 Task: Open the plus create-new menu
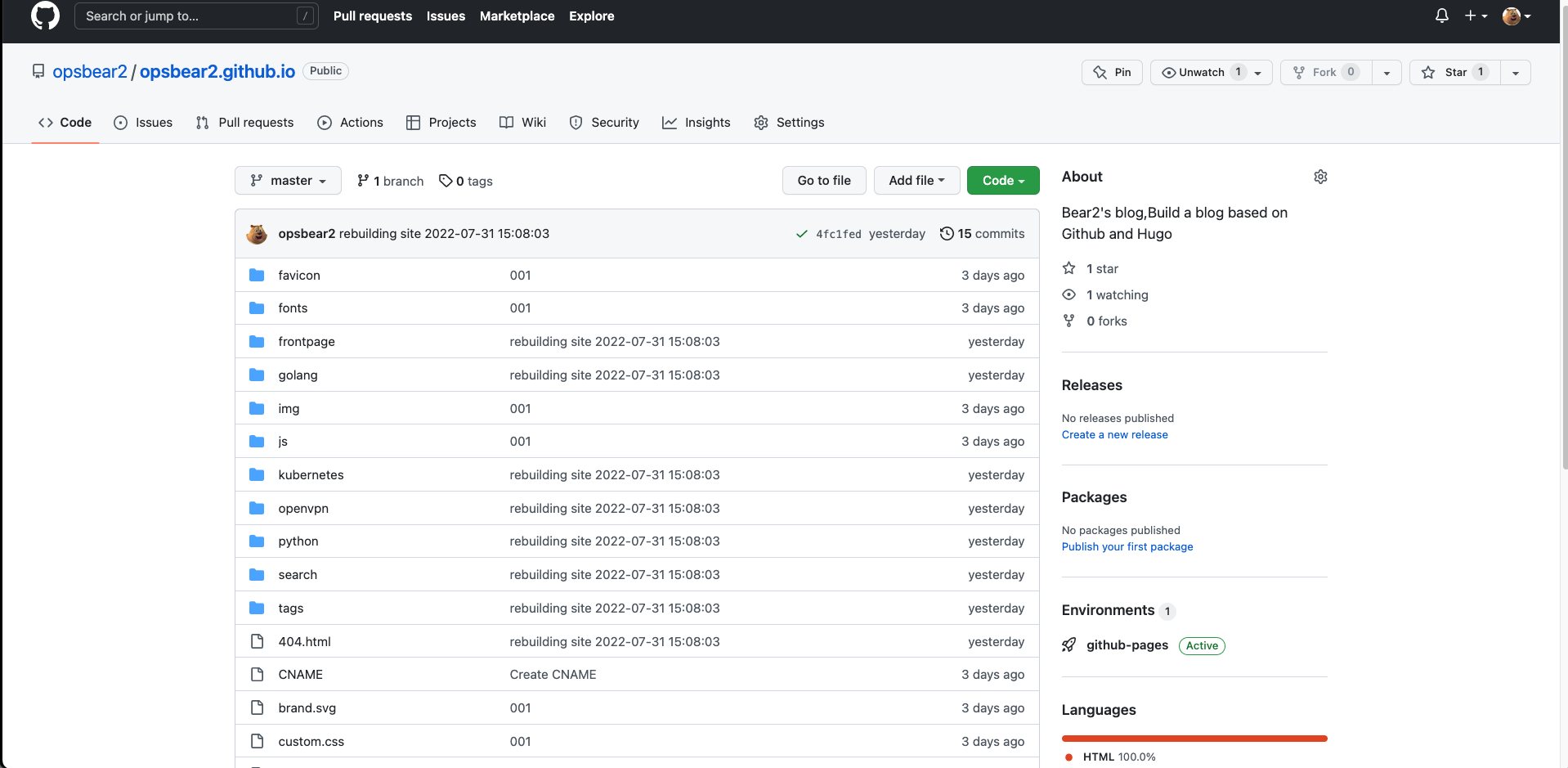(1476, 16)
